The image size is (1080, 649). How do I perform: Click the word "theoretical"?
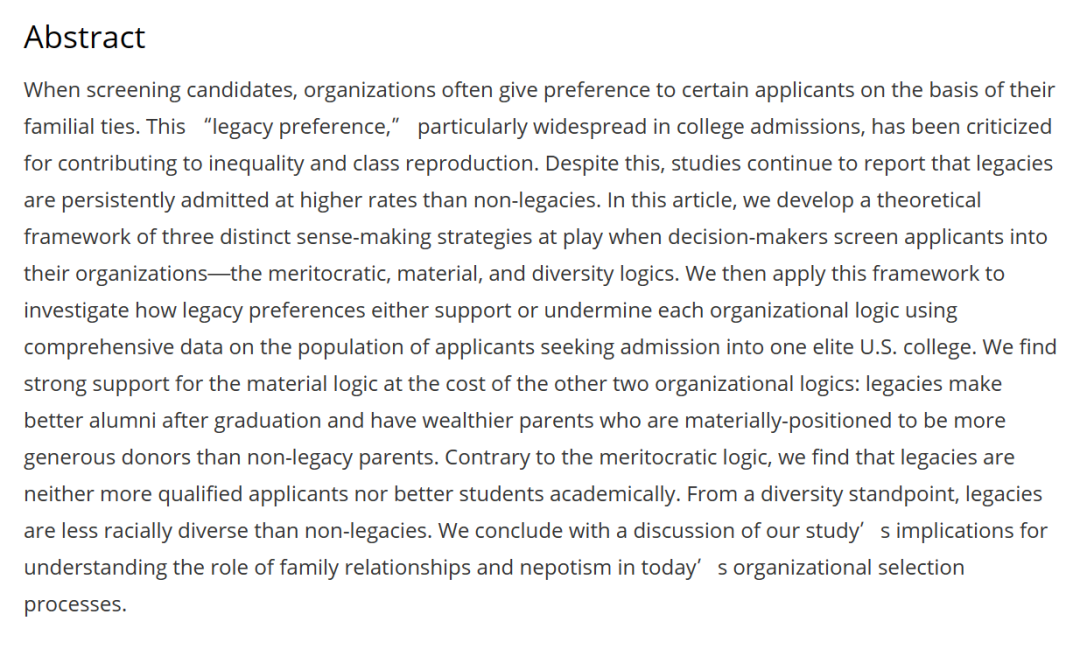928,200
